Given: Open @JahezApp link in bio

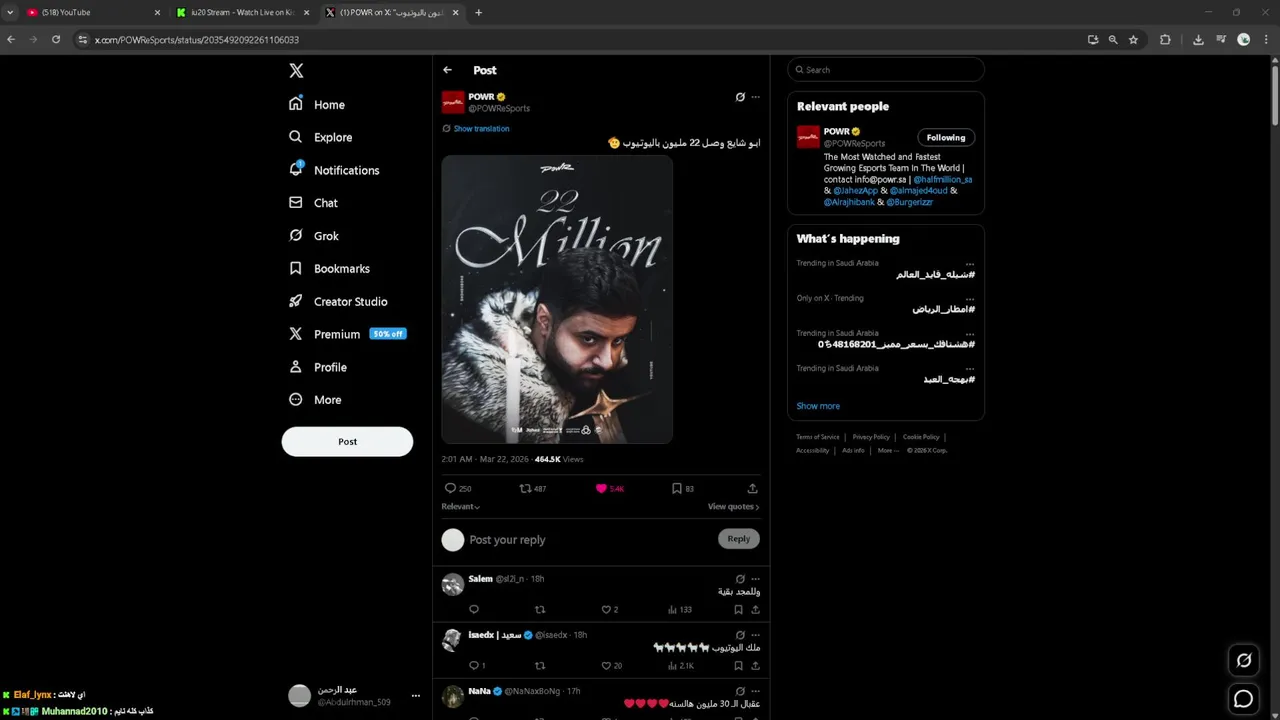Looking at the screenshot, I should (x=855, y=191).
